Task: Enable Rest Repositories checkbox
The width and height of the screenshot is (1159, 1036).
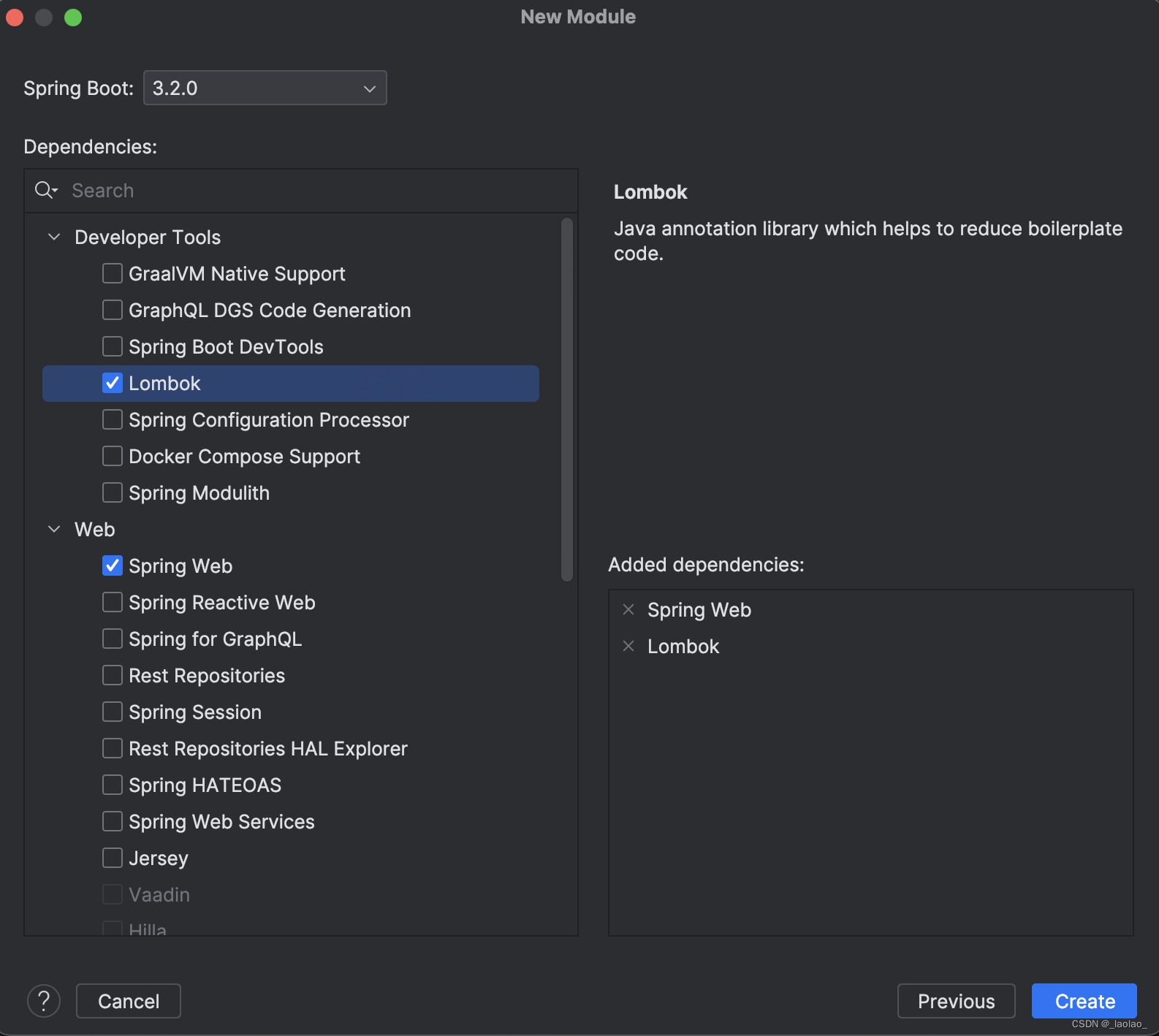Action: (x=113, y=675)
